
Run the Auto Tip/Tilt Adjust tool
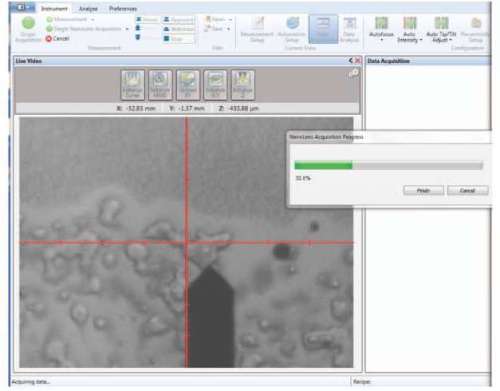click(x=441, y=29)
